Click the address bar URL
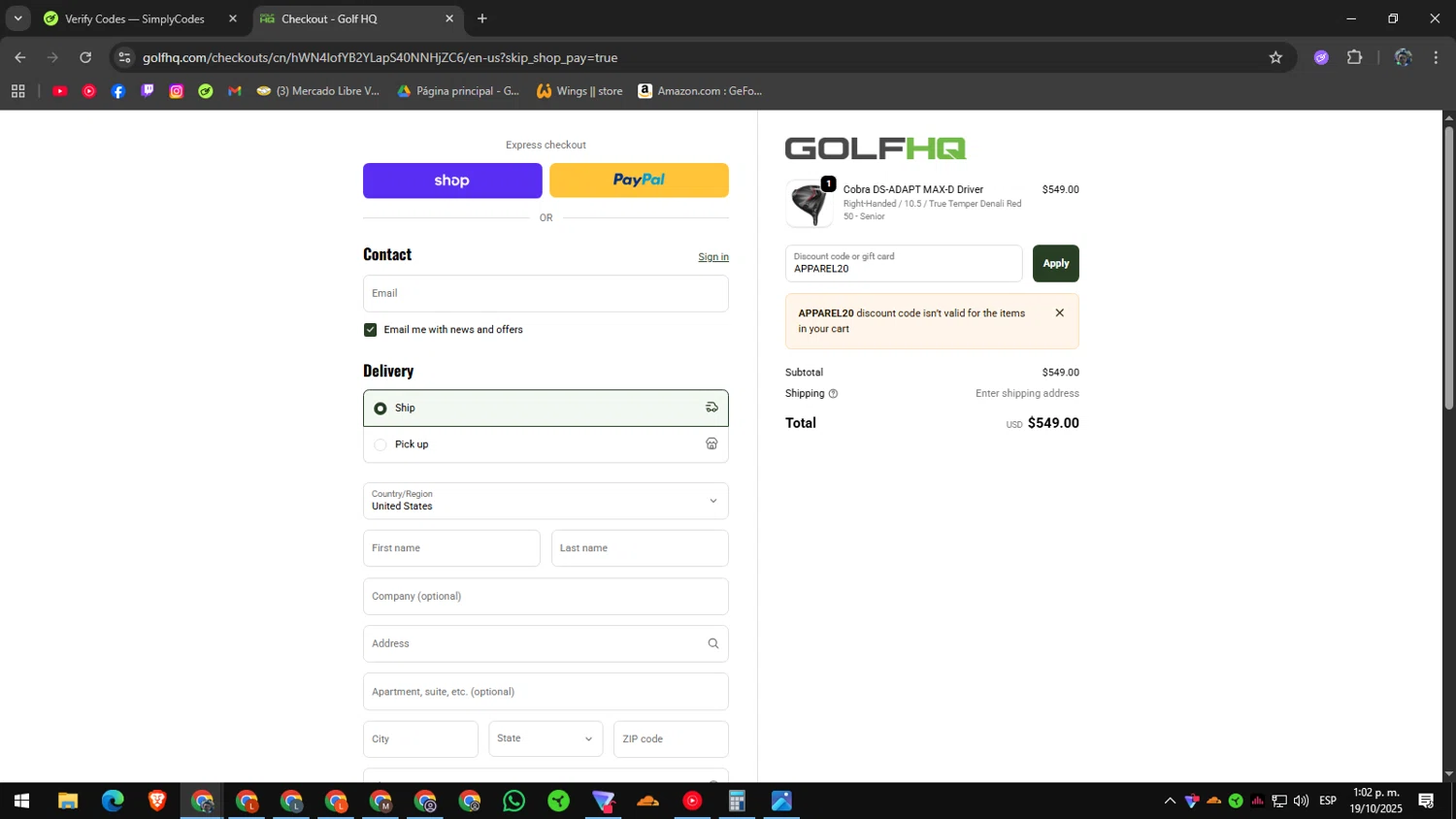1456x819 pixels. pyautogui.click(x=380, y=57)
